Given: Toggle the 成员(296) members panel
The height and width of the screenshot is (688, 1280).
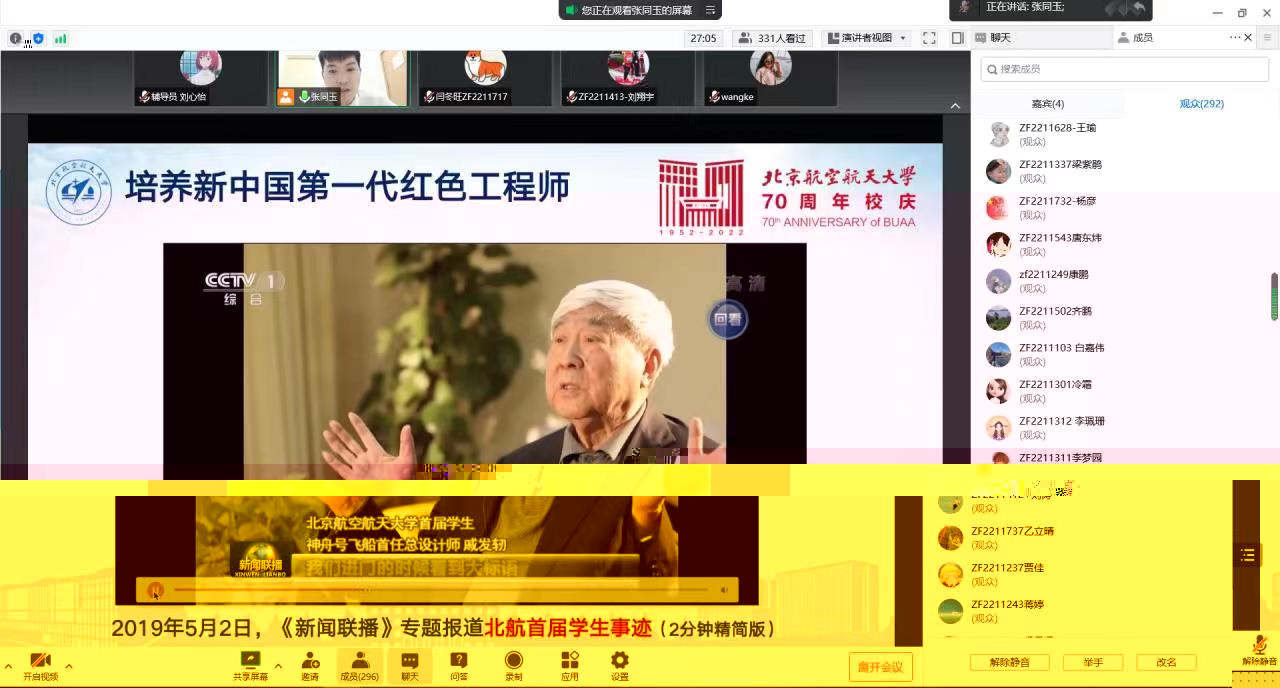Looking at the screenshot, I should click(359, 667).
